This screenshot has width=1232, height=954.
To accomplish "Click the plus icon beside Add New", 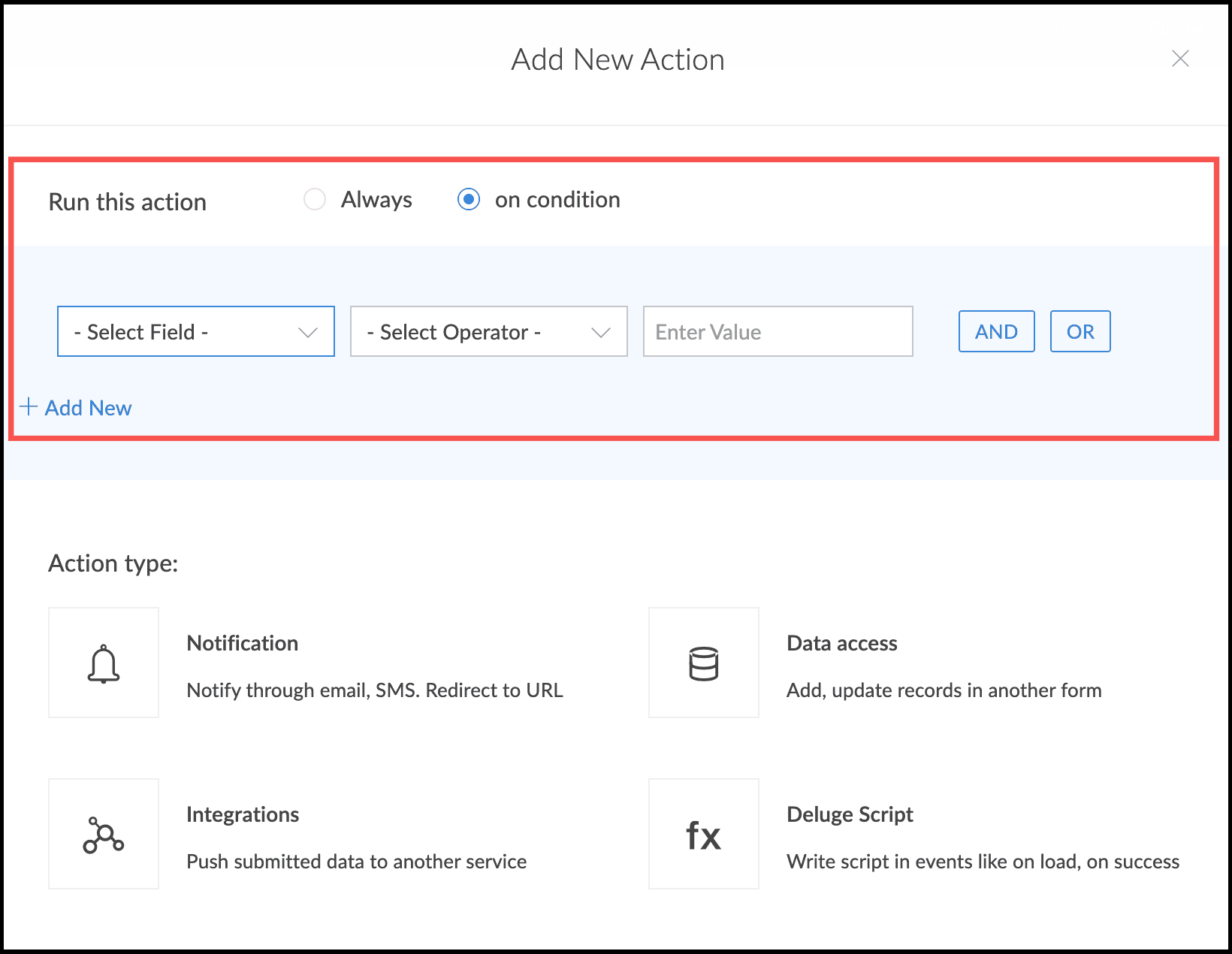I will [29, 407].
